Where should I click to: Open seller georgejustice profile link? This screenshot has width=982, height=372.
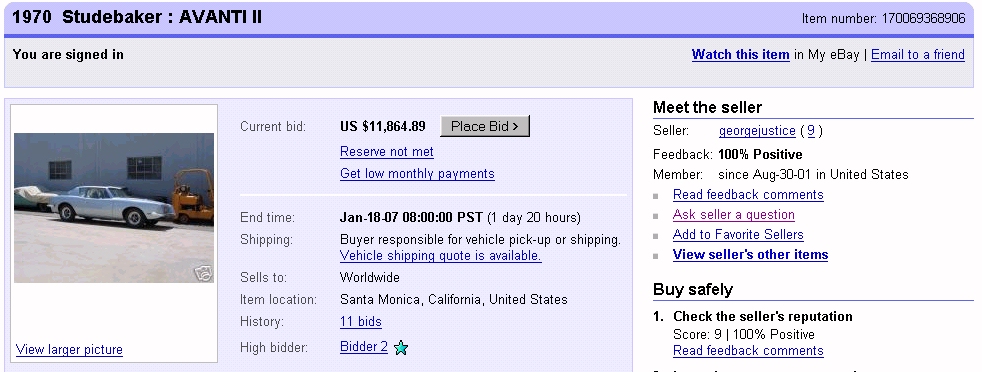point(757,131)
